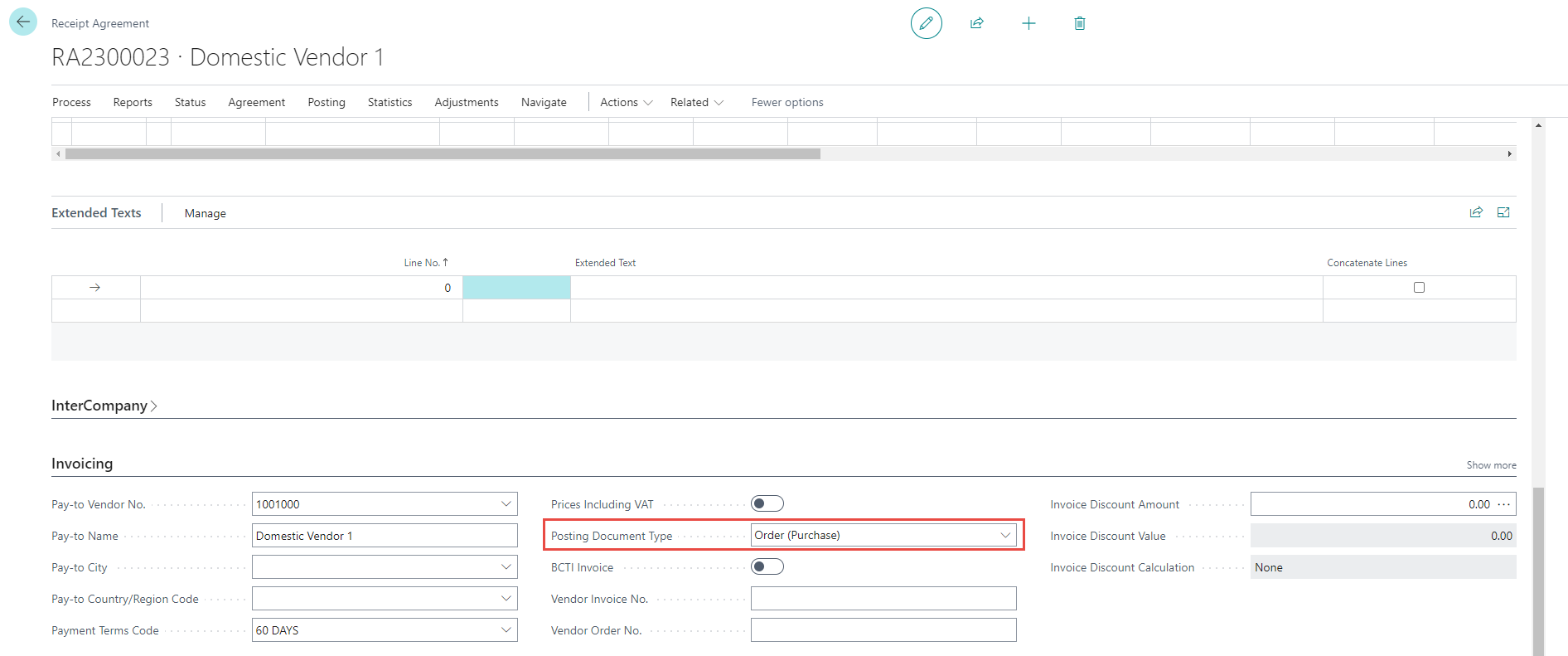Viewport: 1568px width, 656px height.
Task: Tick the Concatenate Lines checkbox
Action: (x=1419, y=288)
